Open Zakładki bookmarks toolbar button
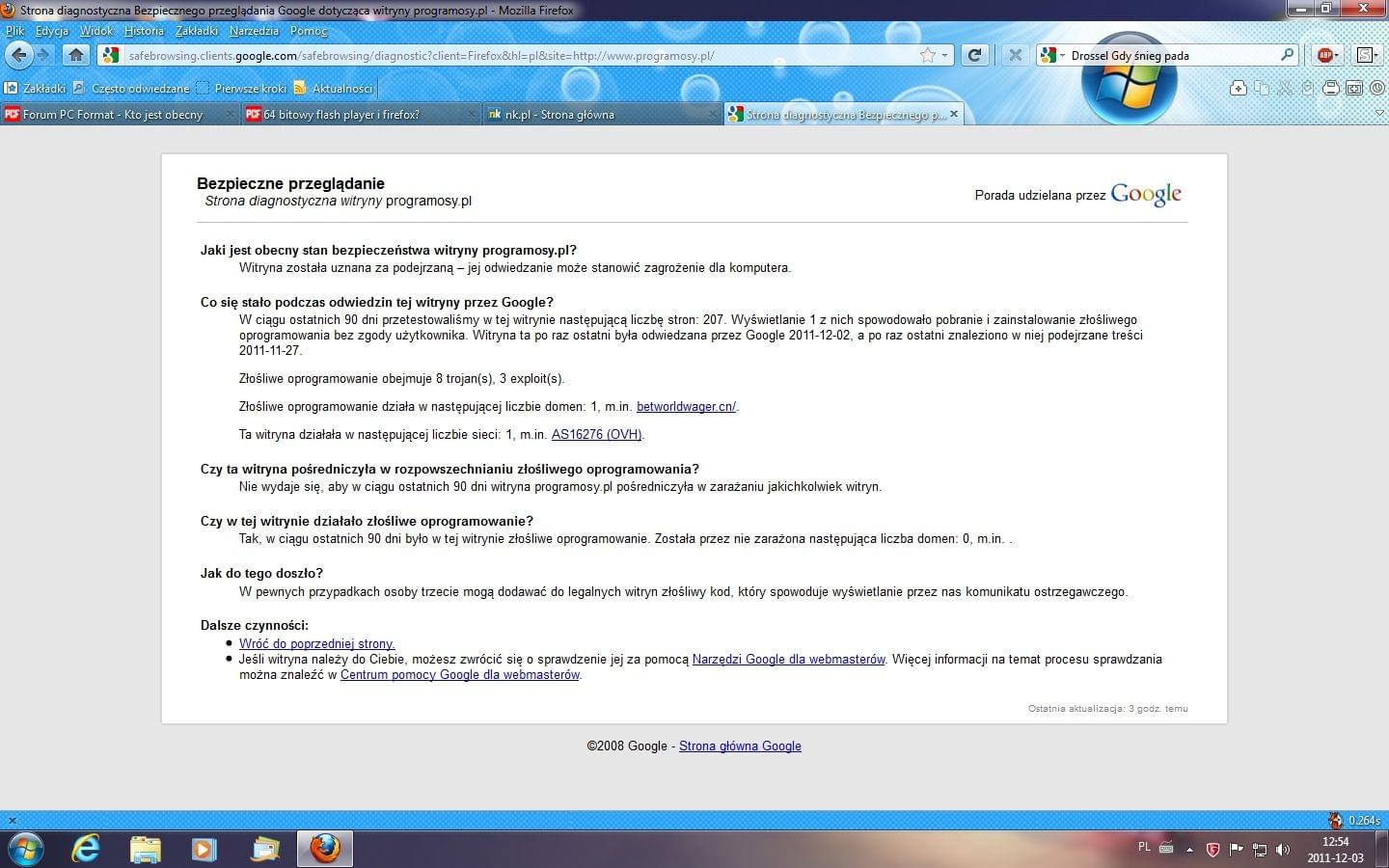1389x868 pixels. pos(36,88)
